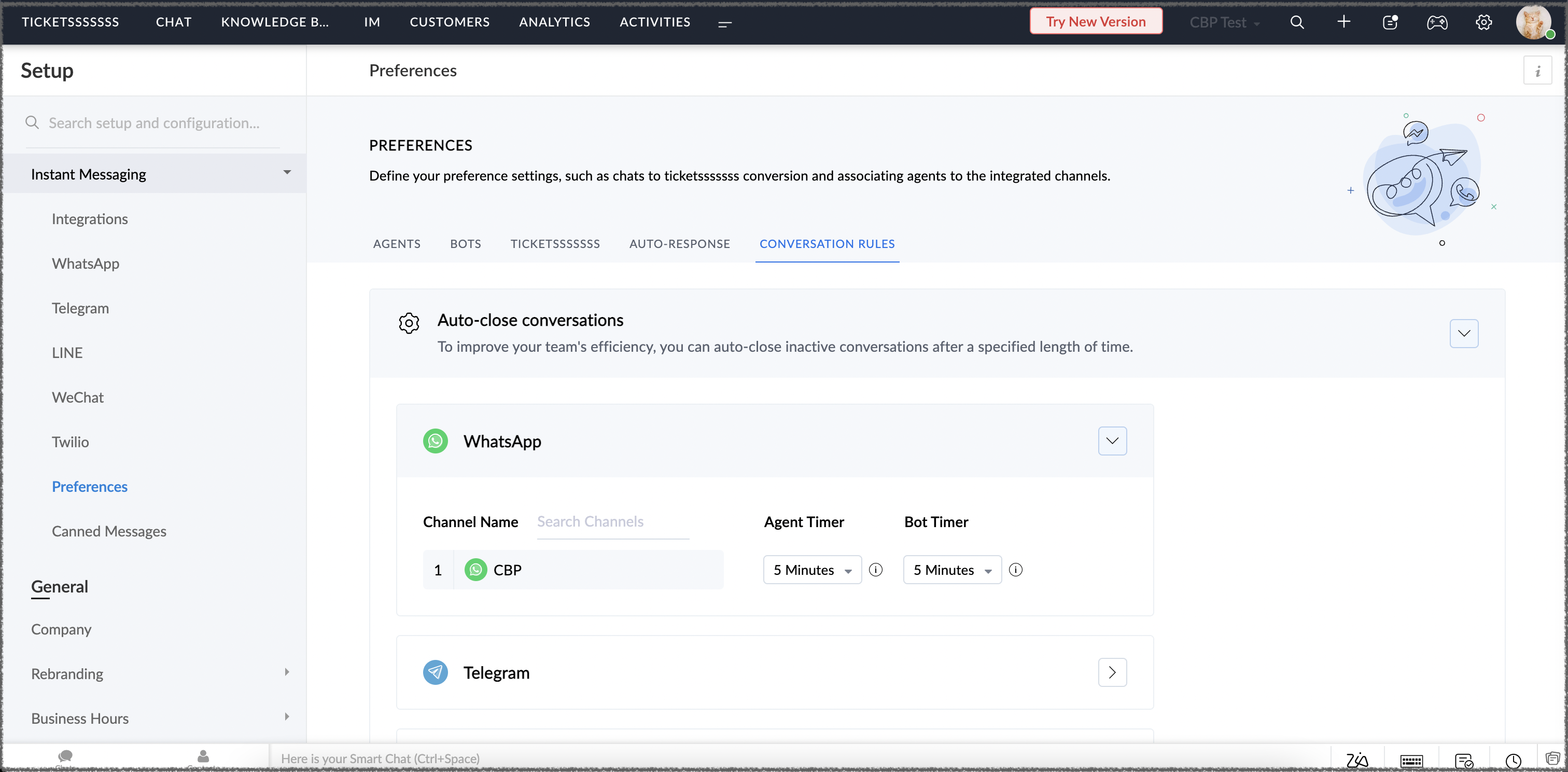Open the Agent Timer 5 Minutes dropdown
Viewport: 1568px width, 772px height.
tap(812, 570)
